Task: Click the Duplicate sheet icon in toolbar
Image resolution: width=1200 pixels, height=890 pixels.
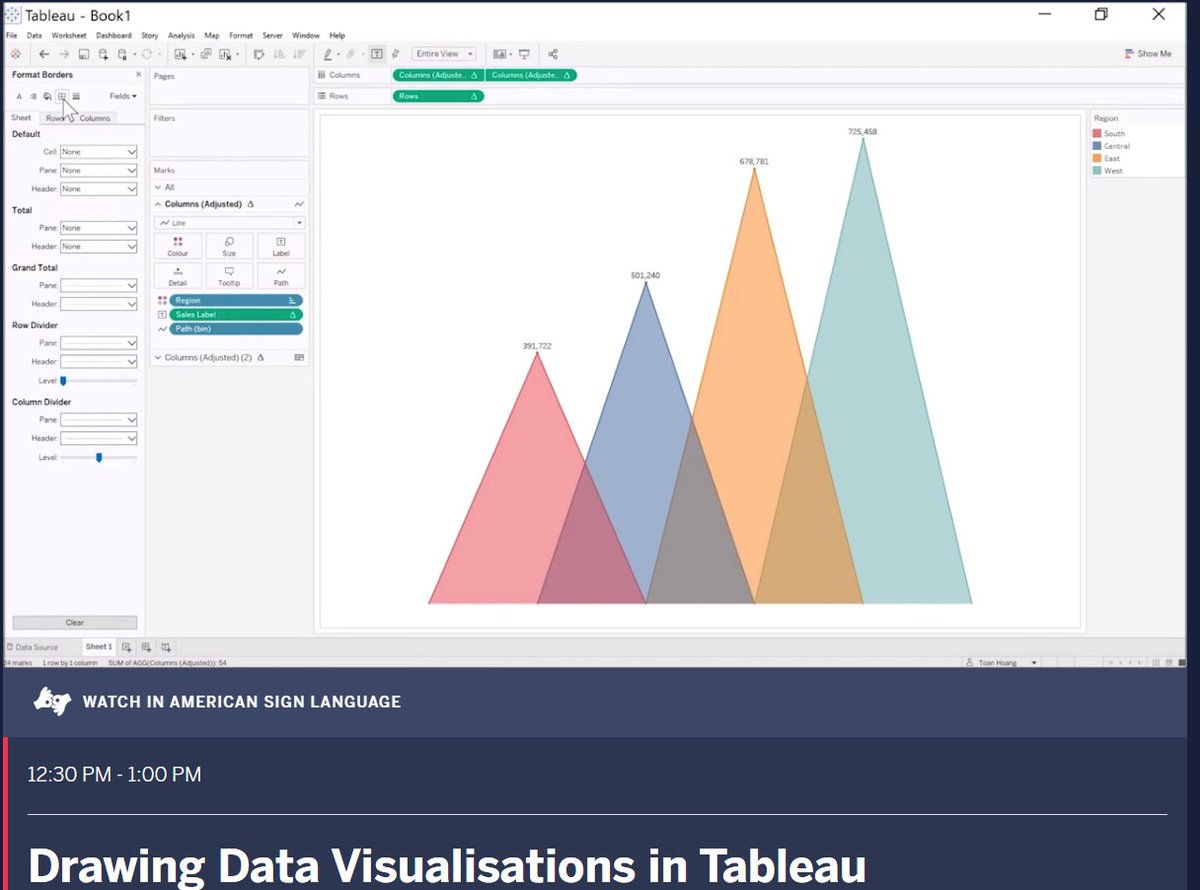Action: [x=205, y=54]
